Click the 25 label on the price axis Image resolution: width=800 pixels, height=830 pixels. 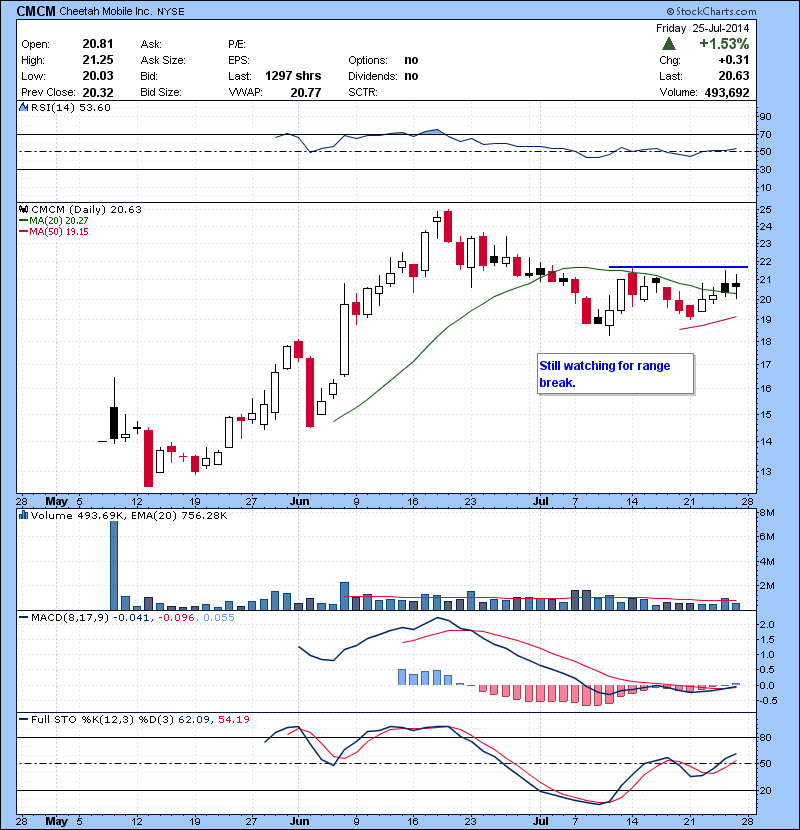pos(766,210)
